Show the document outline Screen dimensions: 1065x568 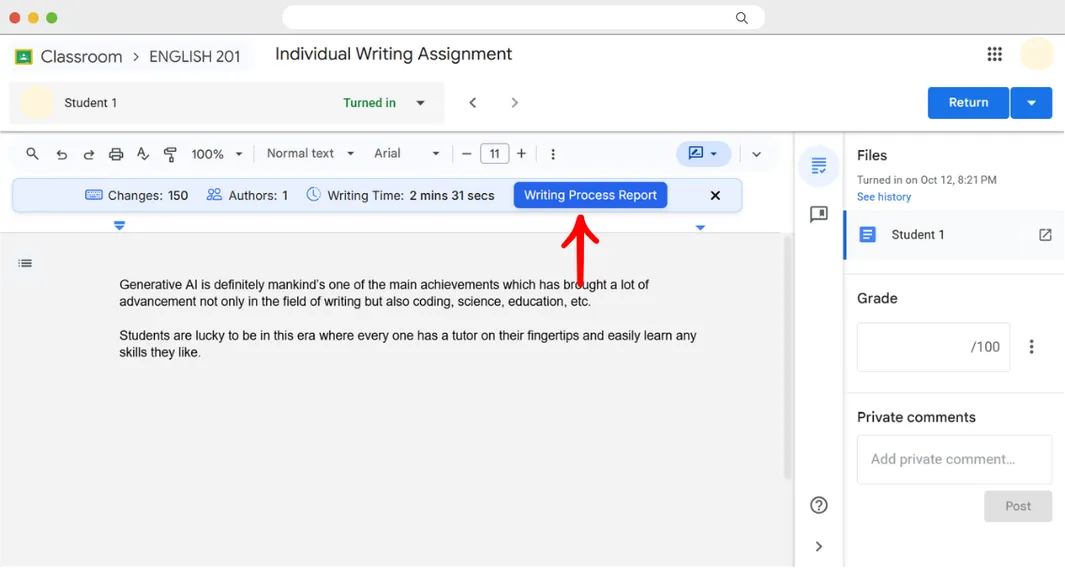coord(25,263)
